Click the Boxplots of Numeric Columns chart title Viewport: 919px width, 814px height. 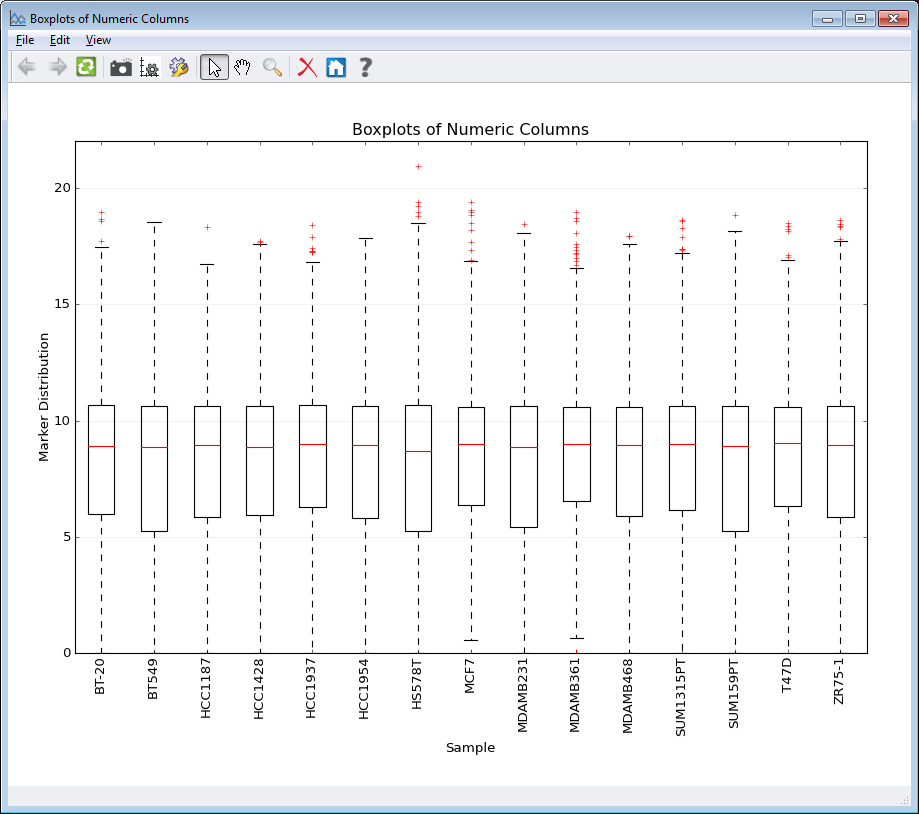coord(470,129)
